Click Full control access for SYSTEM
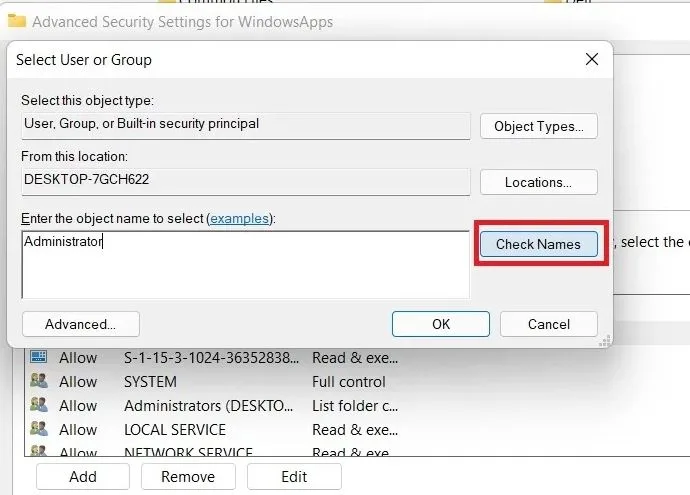Image resolution: width=690 pixels, height=495 pixels. tap(349, 382)
